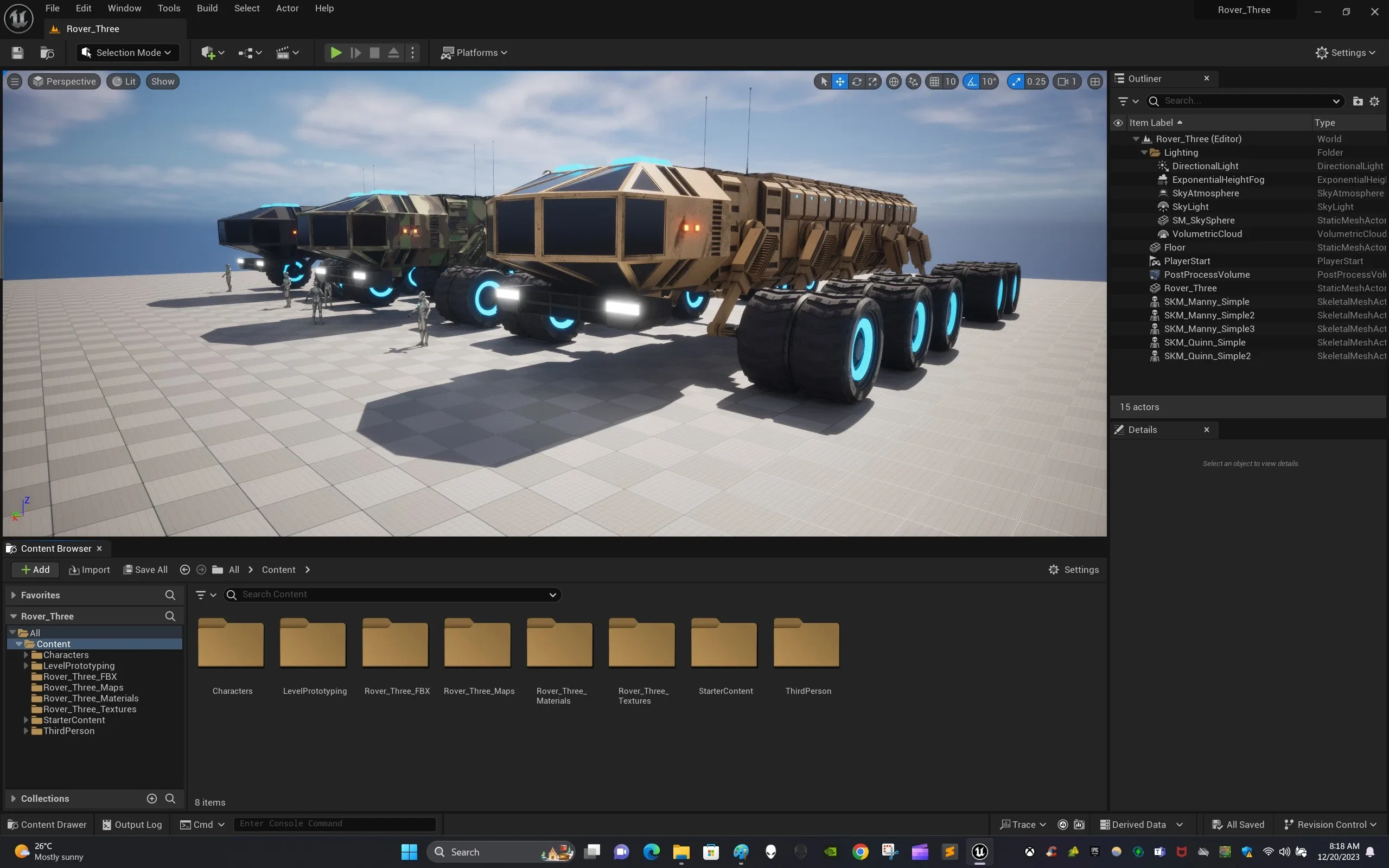
Task: Click the Save current level icon
Action: (17, 53)
